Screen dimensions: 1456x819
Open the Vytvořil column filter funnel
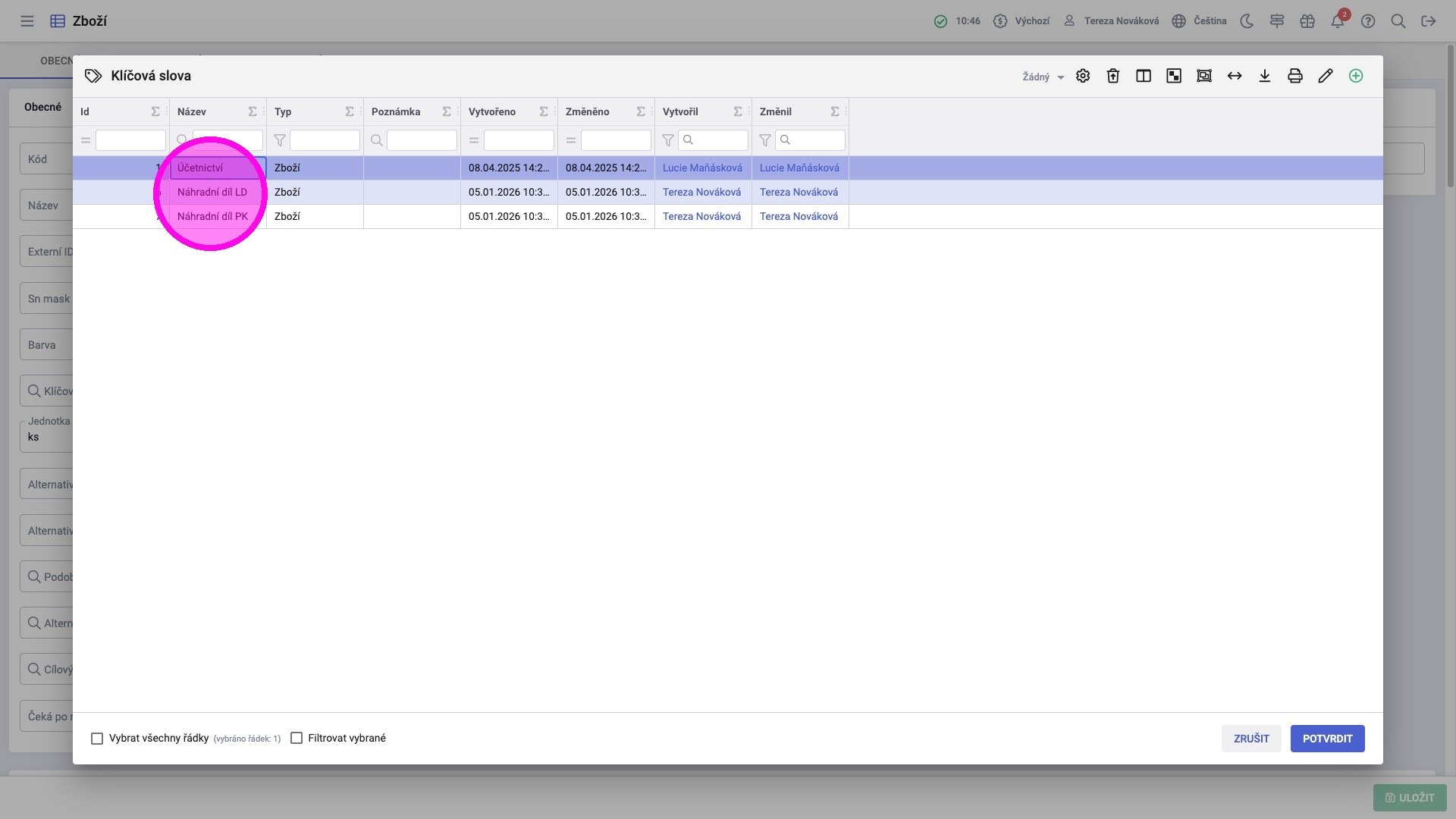(x=668, y=140)
